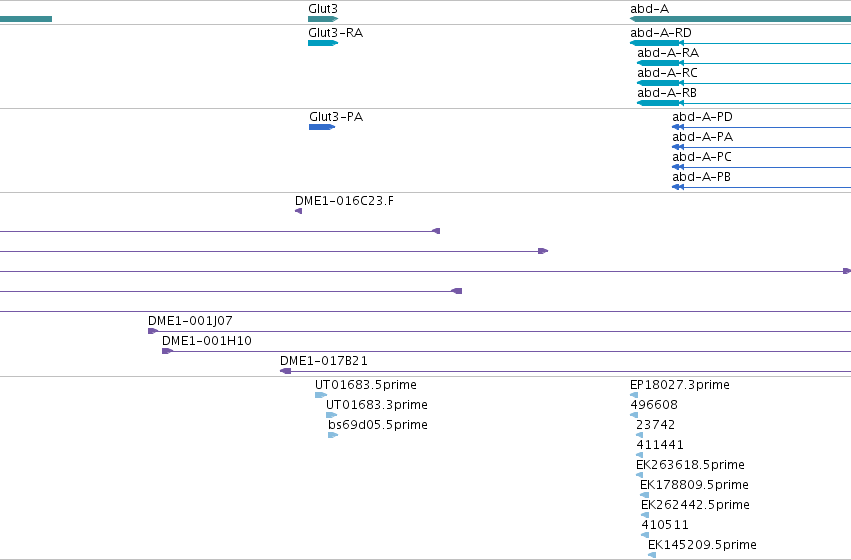Select the abd-A-PA protein arrow glyph
This screenshot has height=560, width=851.
678,147
